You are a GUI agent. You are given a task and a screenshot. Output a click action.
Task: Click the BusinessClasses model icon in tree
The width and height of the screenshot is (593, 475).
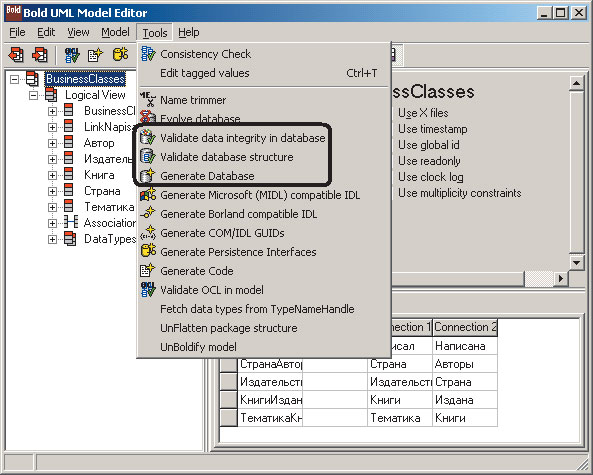32,79
